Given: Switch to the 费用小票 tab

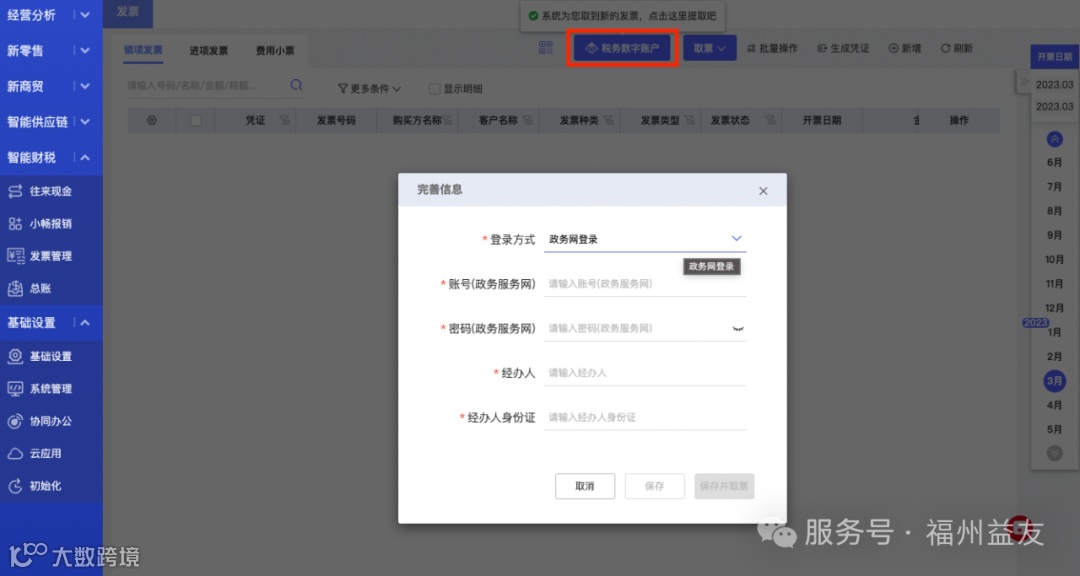Looking at the screenshot, I should point(275,50).
